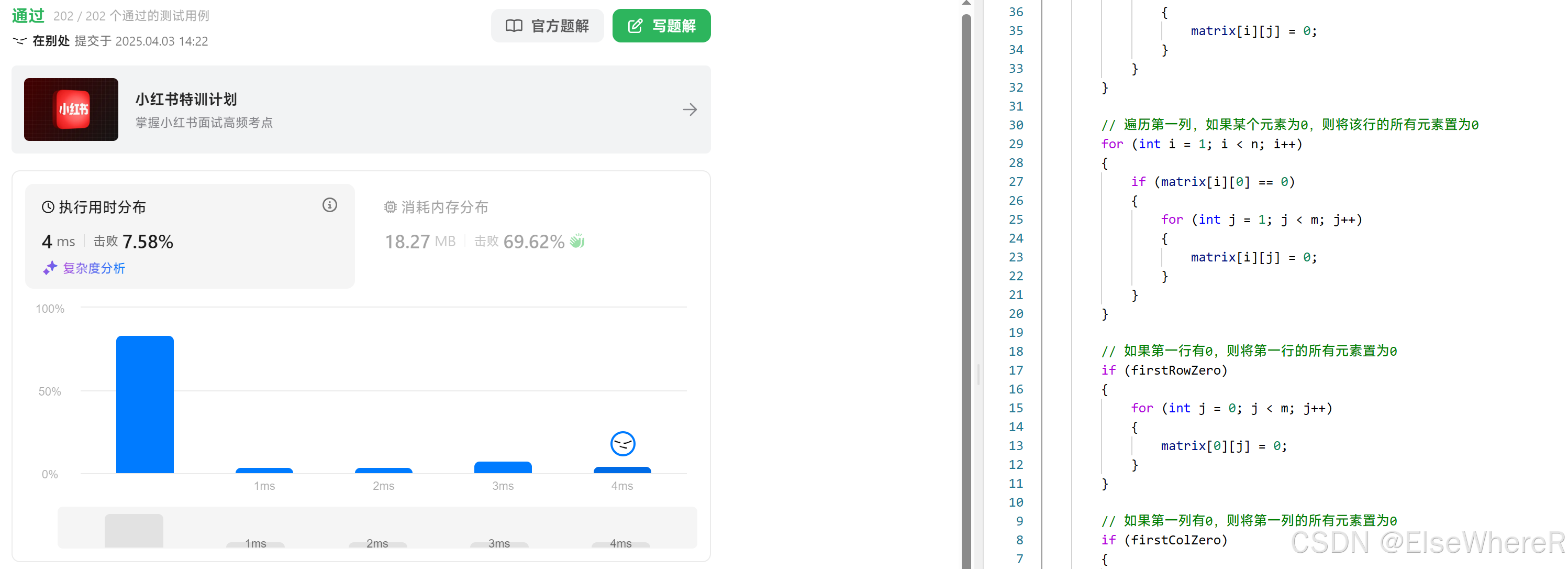
Task: Click the book icon for 官方题解
Action: (x=514, y=26)
